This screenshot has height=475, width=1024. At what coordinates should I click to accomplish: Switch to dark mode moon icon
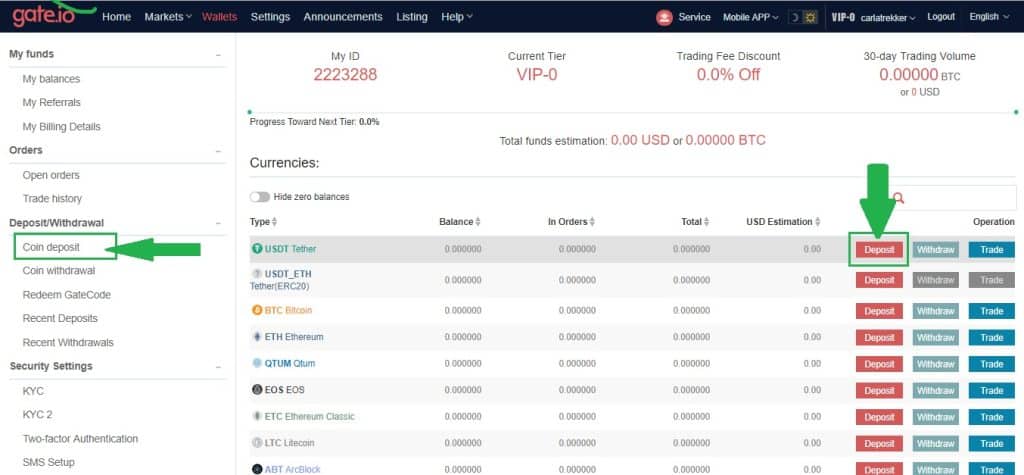795,17
